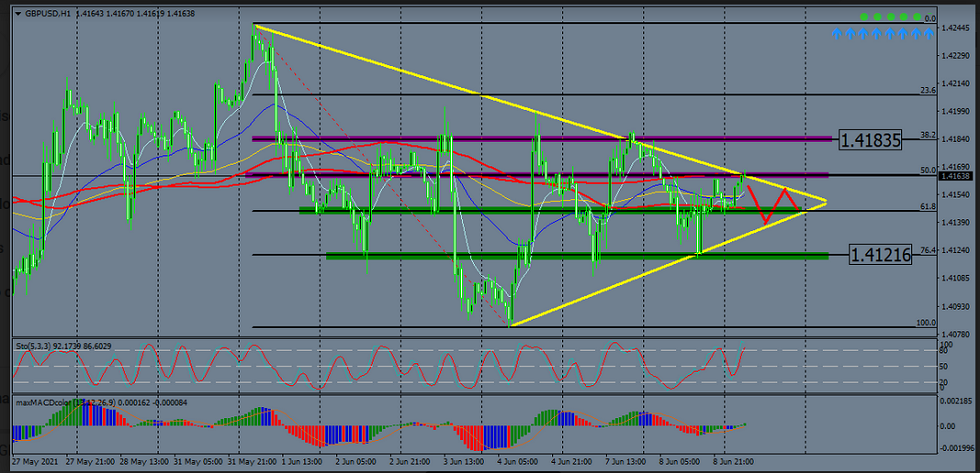Viewport: 980px width, 473px height.
Task: Click the yellow triangle's right apex
Action: [x=826, y=203]
